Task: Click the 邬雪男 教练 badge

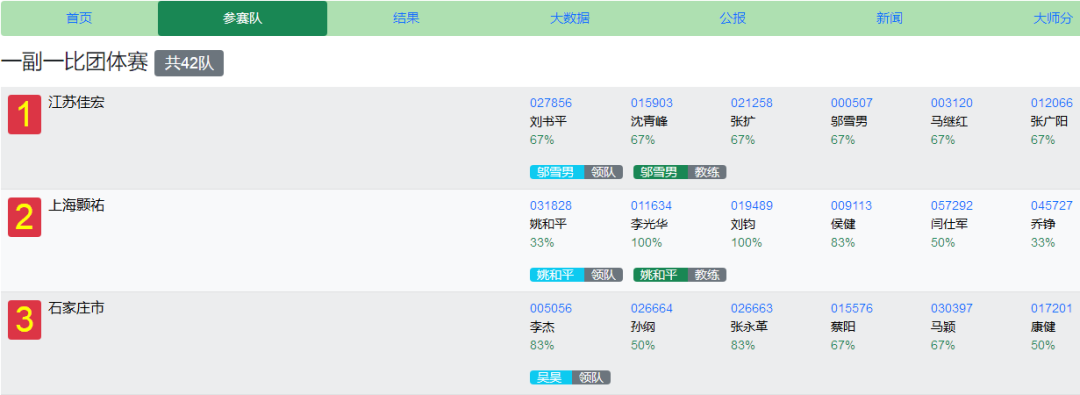Action: point(680,172)
